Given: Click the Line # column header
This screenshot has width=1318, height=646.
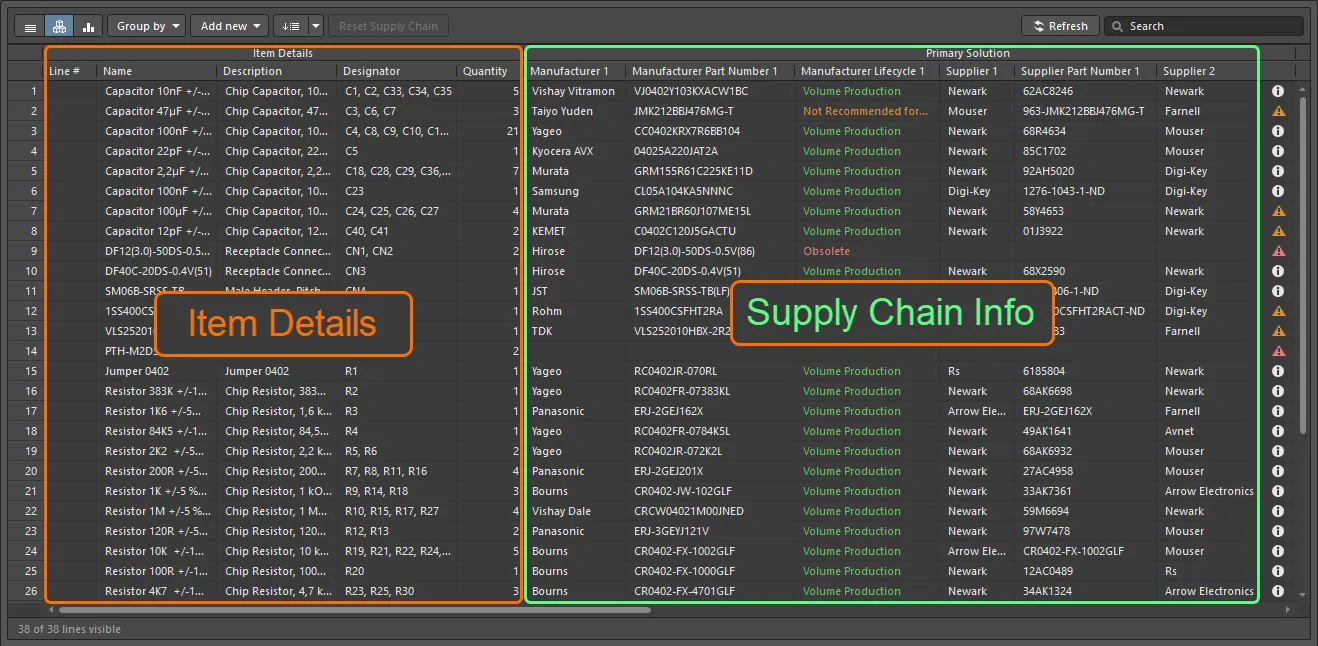Looking at the screenshot, I should 71,71.
